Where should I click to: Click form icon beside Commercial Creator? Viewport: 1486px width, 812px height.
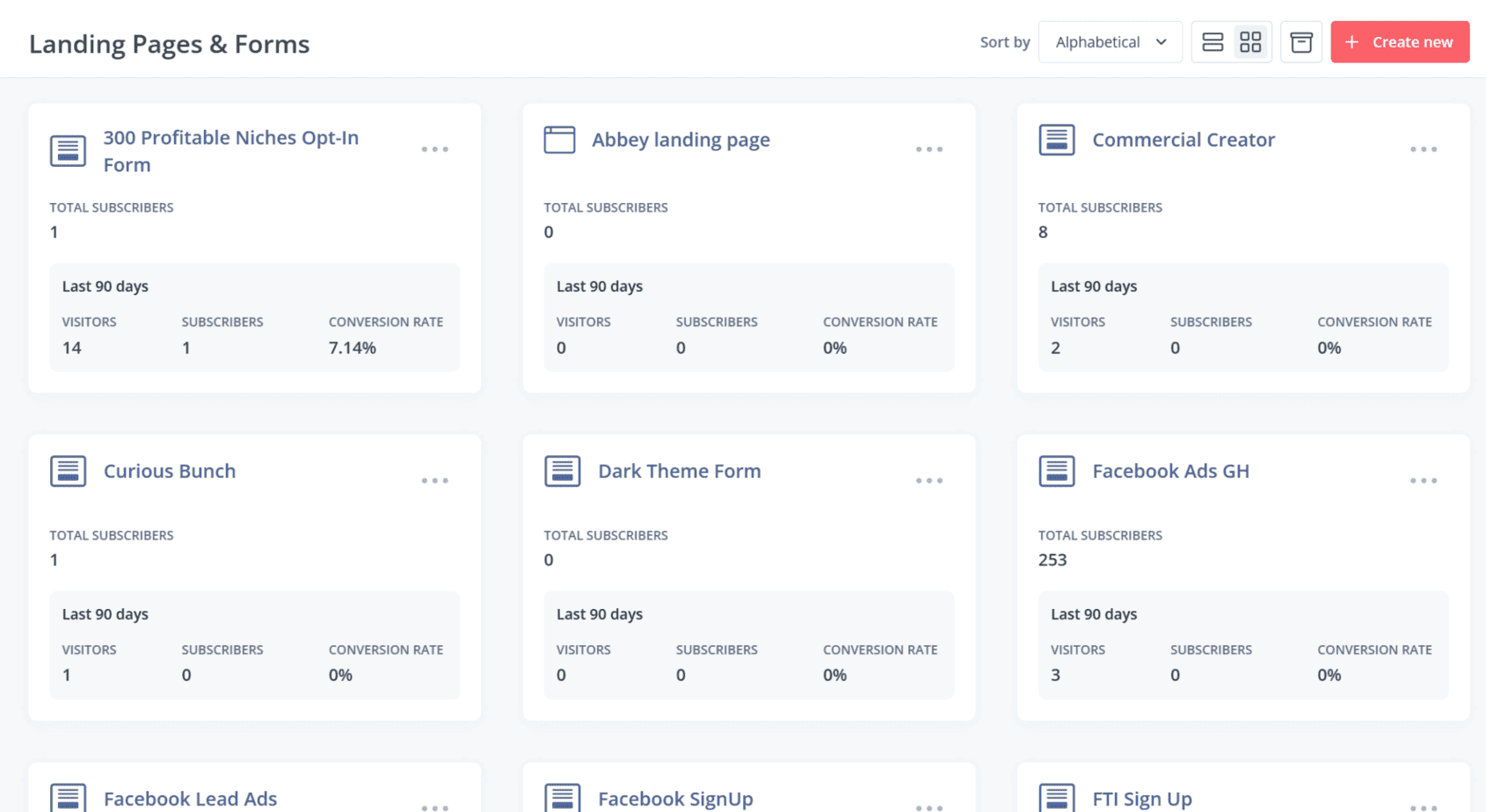1057,140
